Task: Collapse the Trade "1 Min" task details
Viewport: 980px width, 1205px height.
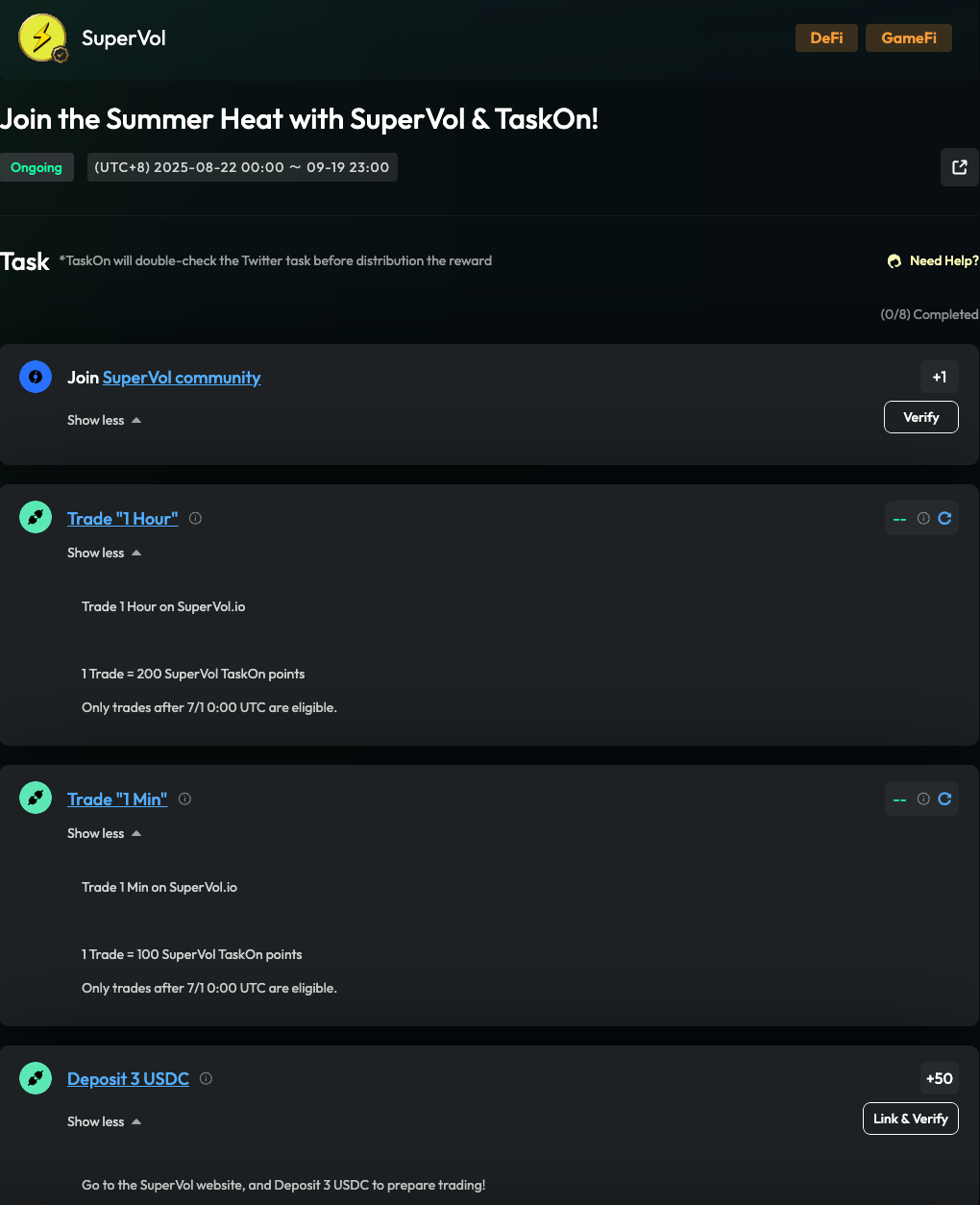Action: tap(104, 834)
